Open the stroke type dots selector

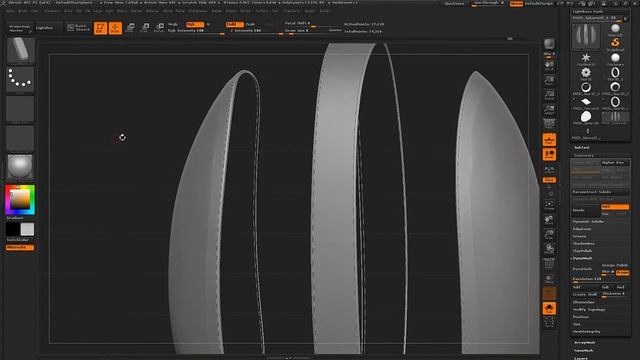click(20, 79)
